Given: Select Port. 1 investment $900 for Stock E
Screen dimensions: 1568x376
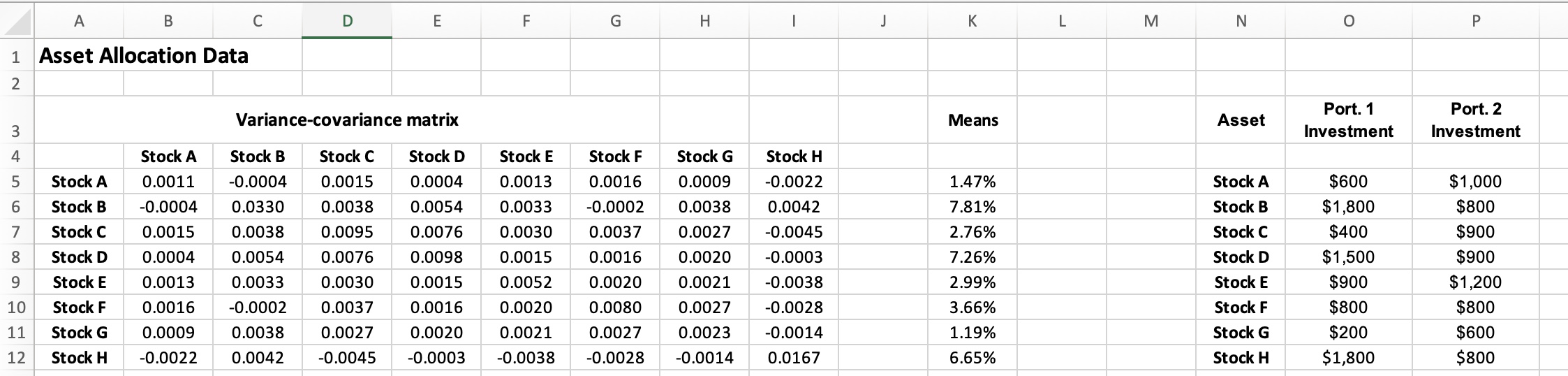Looking at the screenshot, I should point(1349,282).
